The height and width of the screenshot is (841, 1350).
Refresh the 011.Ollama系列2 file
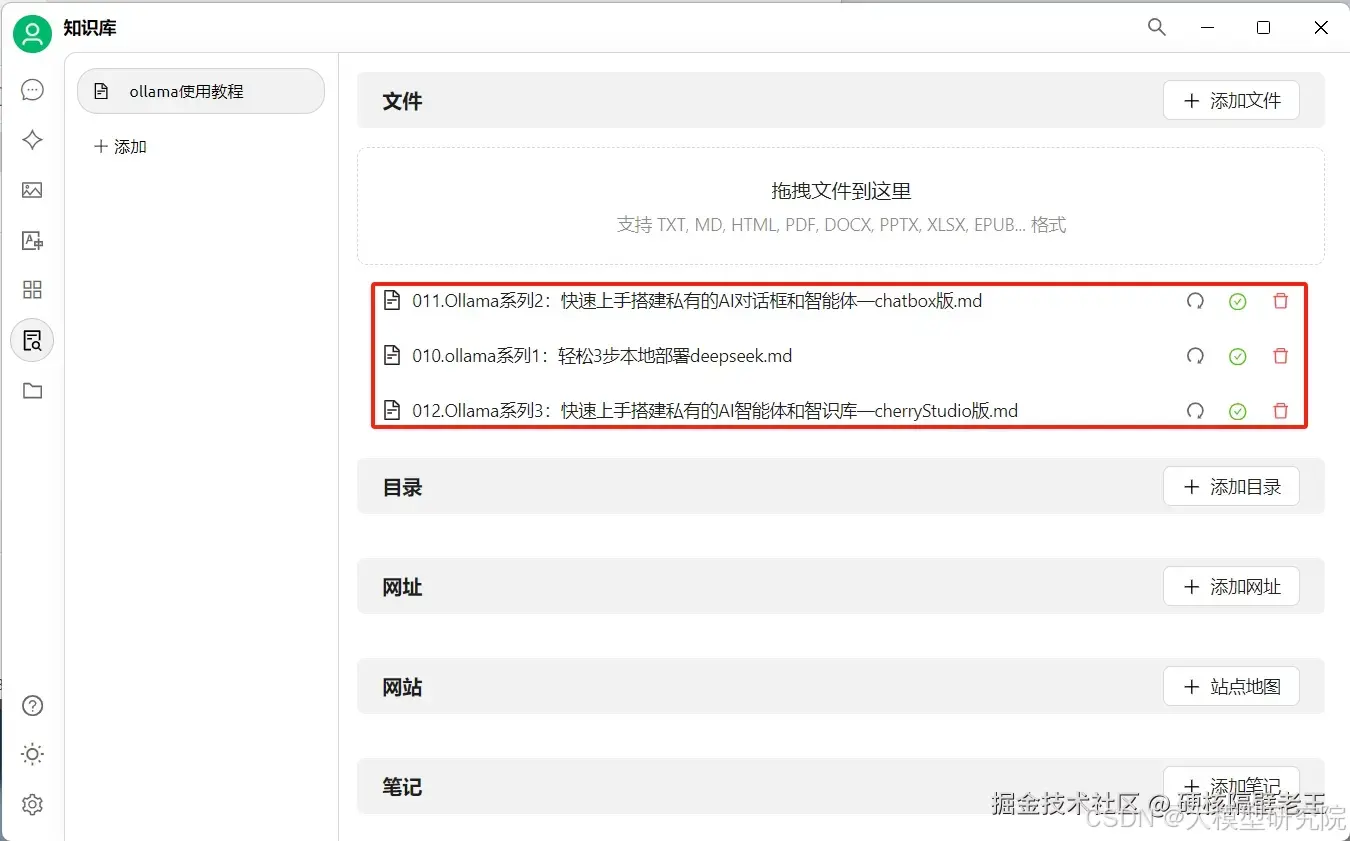coord(1195,301)
